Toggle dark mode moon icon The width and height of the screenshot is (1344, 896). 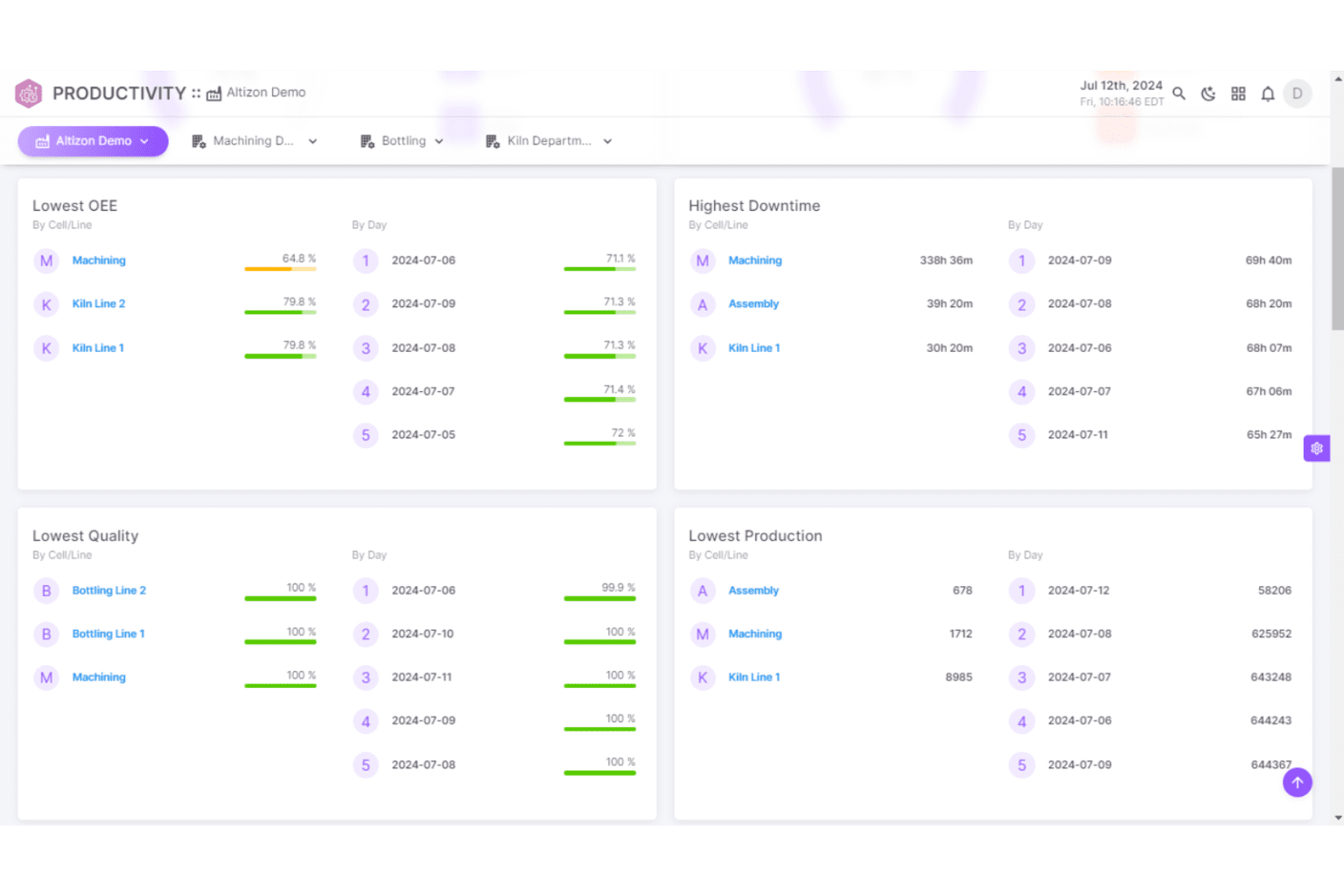coord(1208,94)
